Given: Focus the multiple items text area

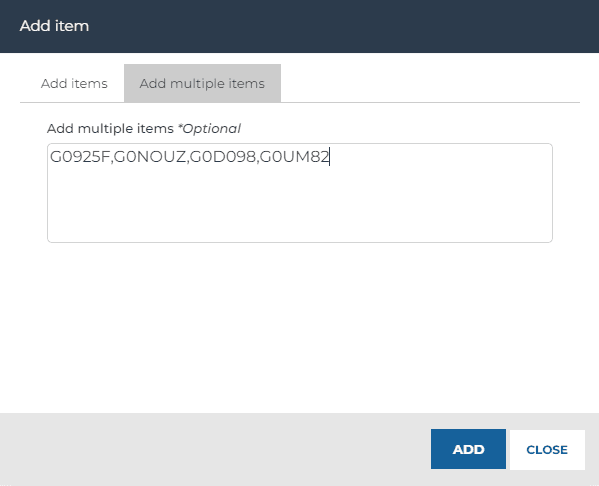Looking at the screenshot, I should [x=300, y=193].
